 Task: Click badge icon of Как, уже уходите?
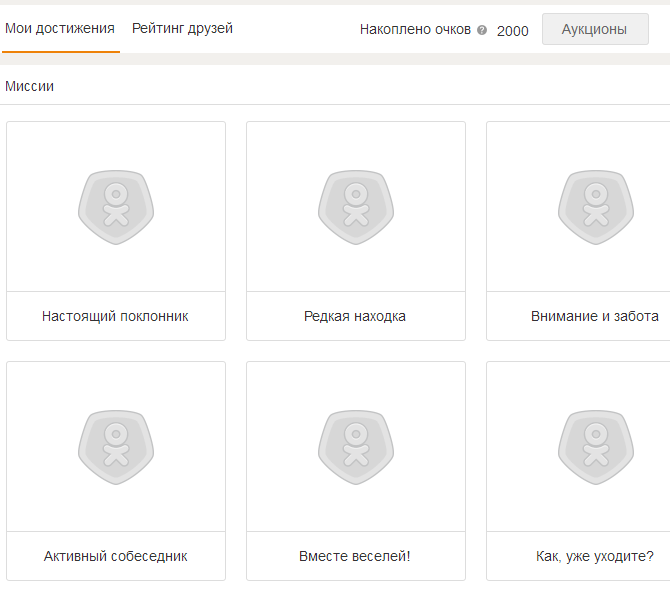point(596,447)
